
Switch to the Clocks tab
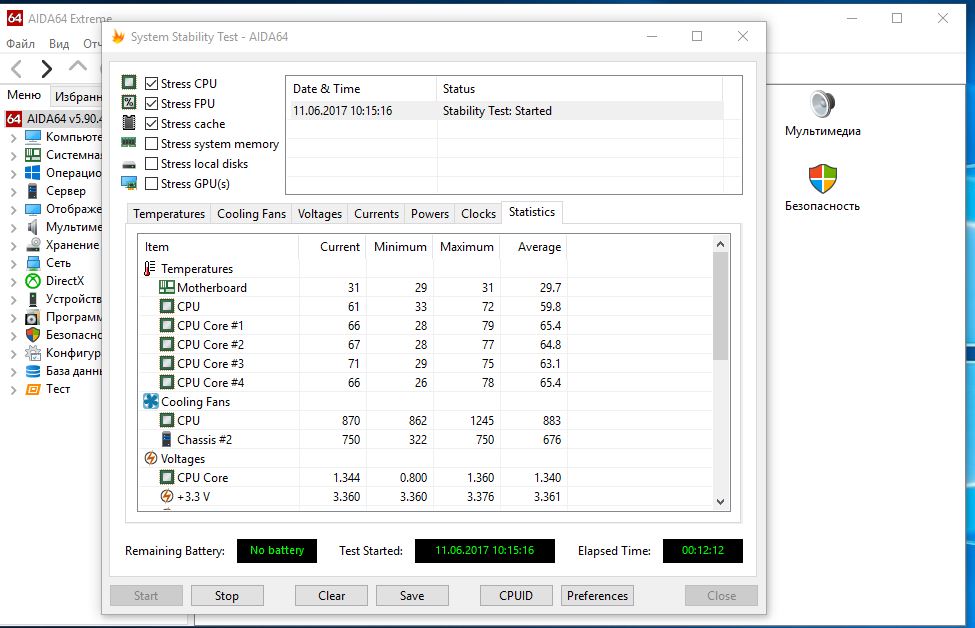[478, 213]
